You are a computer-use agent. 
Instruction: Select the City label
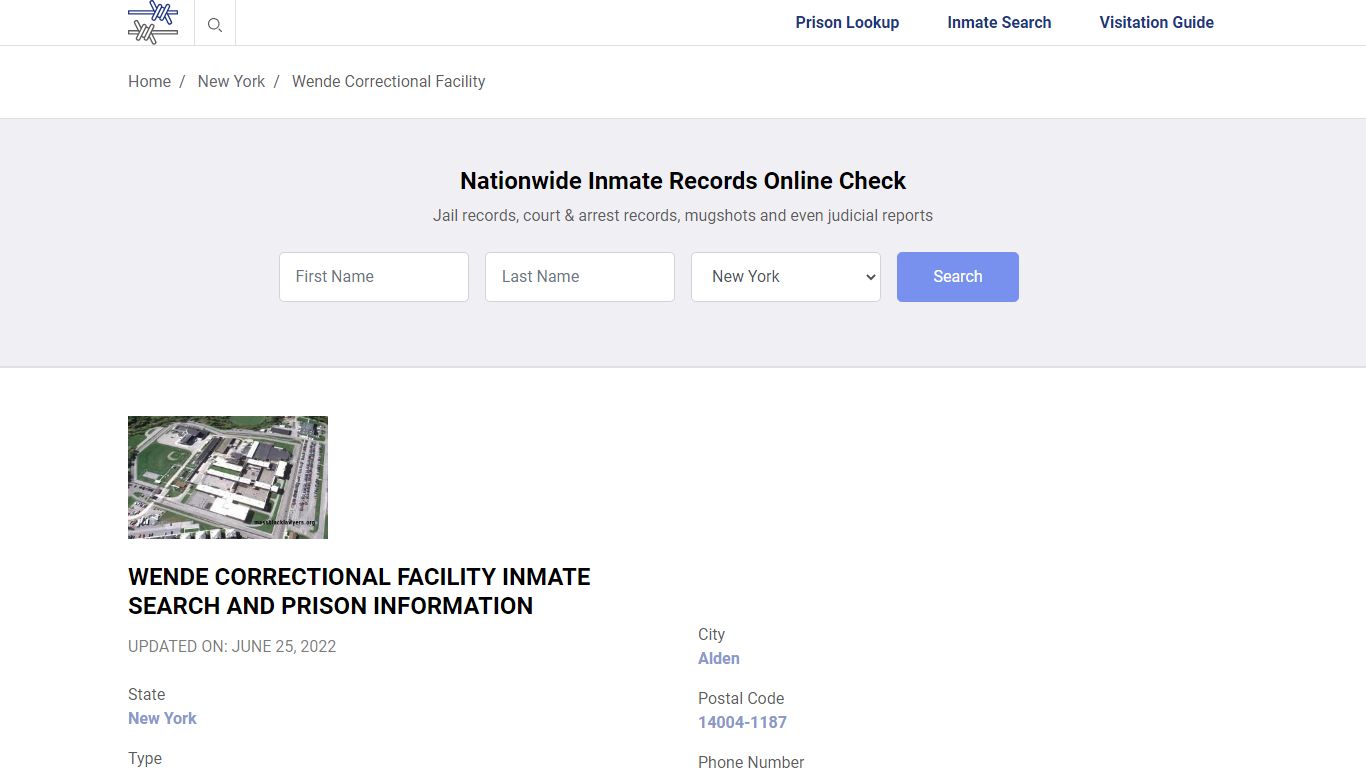711,634
